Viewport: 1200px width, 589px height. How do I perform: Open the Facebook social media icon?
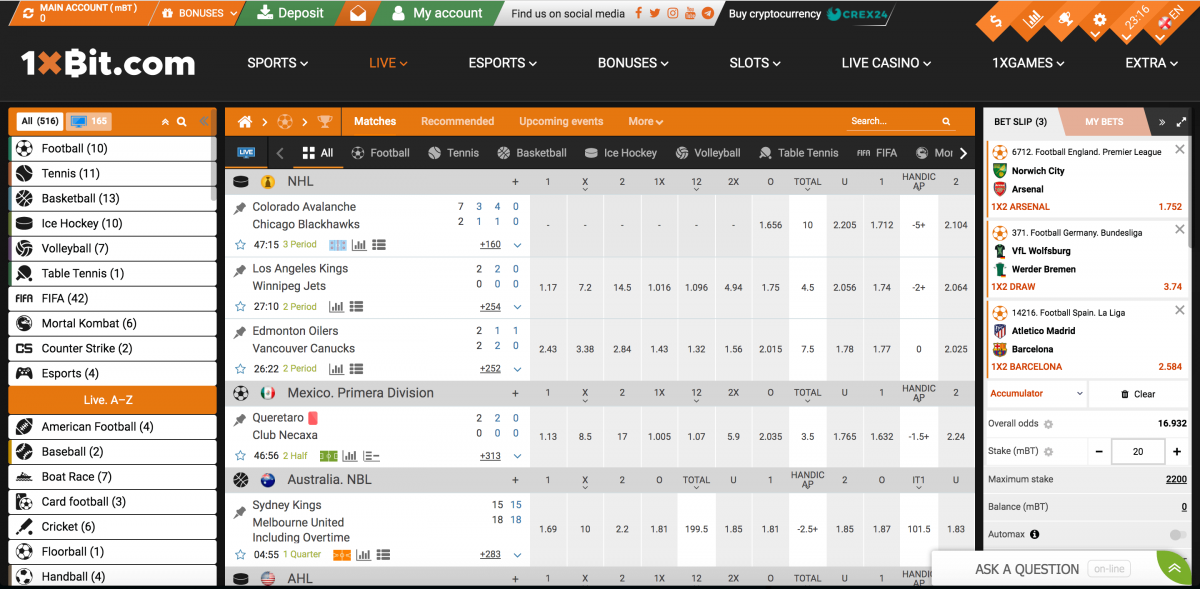click(x=638, y=14)
